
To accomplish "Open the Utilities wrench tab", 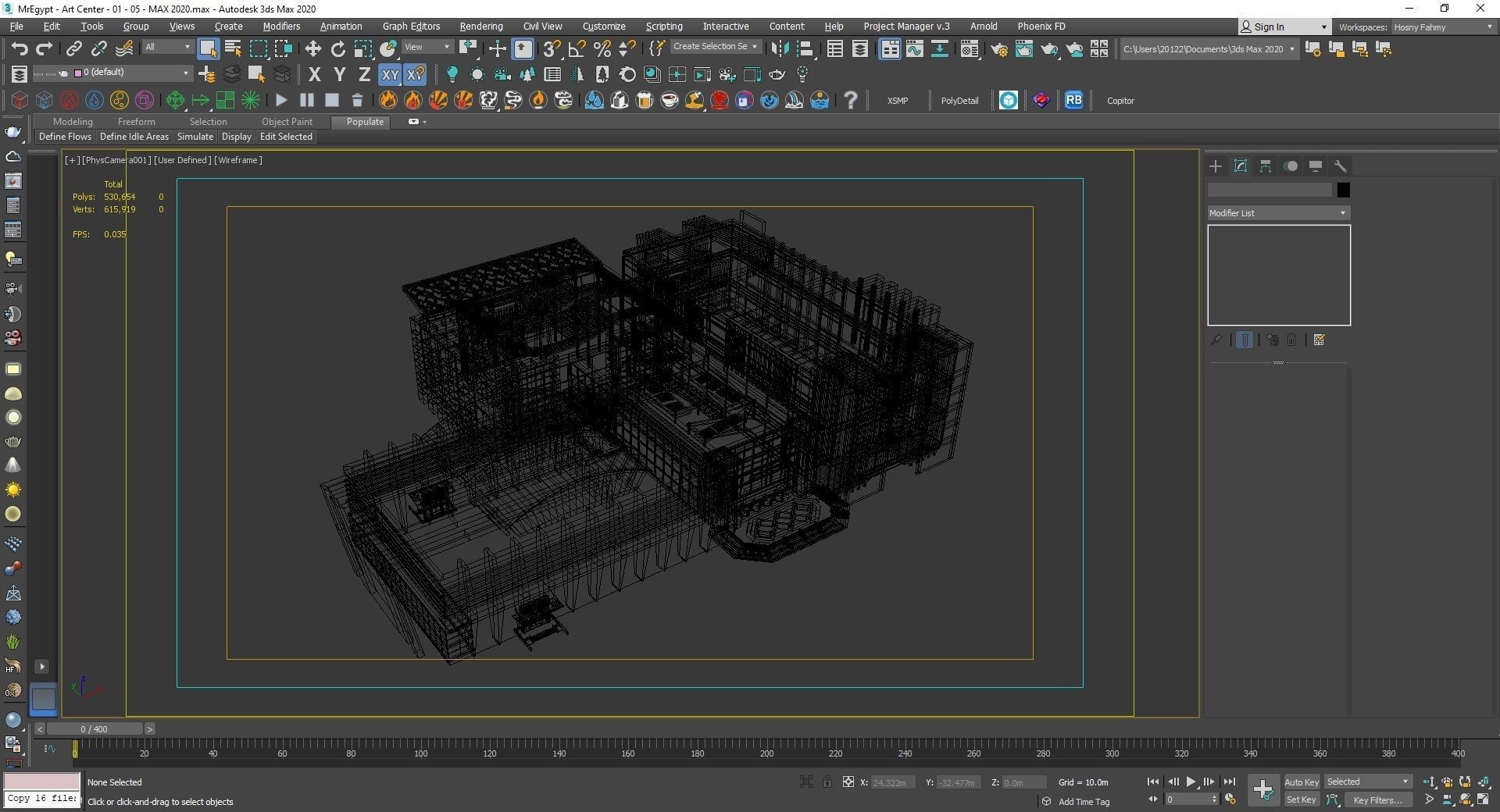I will click(x=1341, y=166).
